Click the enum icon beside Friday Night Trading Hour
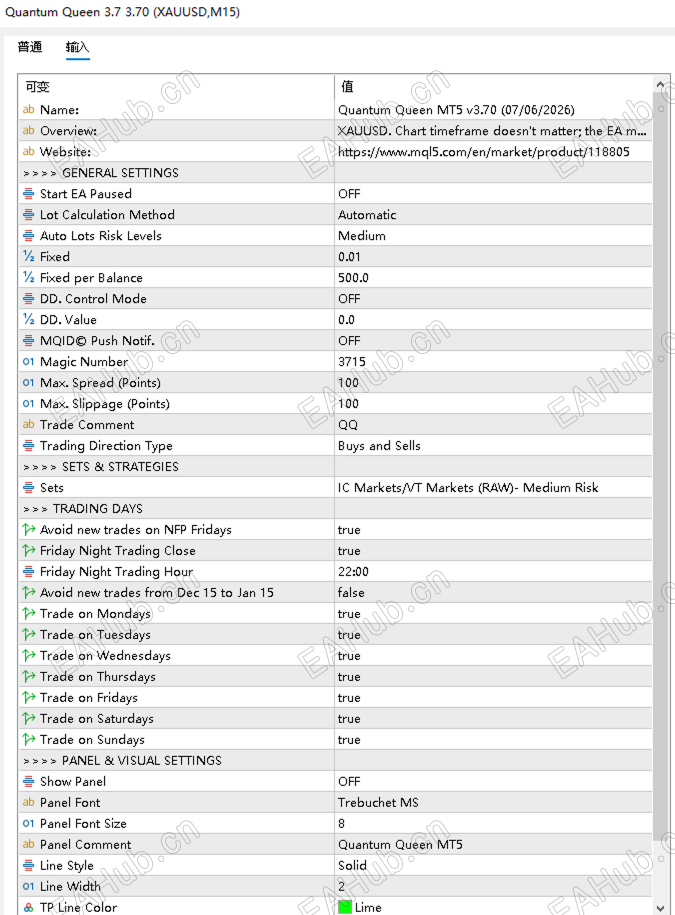The height and width of the screenshot is (915, 675). (x=28, y=572)
